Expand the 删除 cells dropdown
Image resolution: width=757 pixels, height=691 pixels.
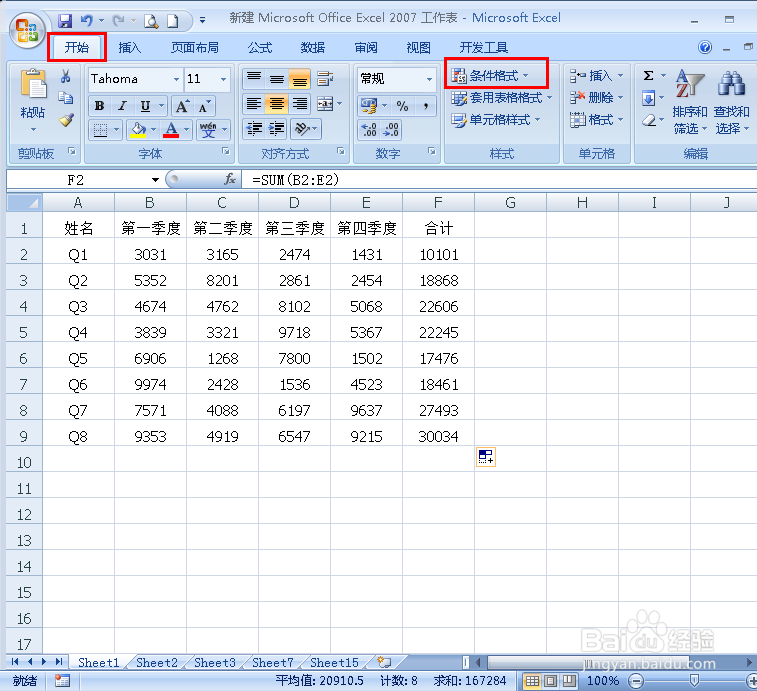click(620, 98)
